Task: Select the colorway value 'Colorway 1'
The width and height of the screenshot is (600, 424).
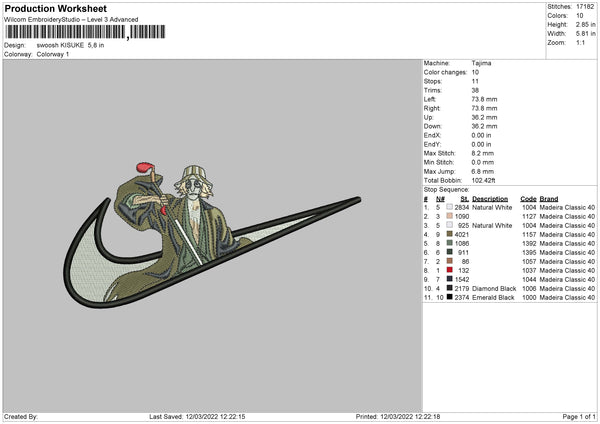Action: click(53, 54)
